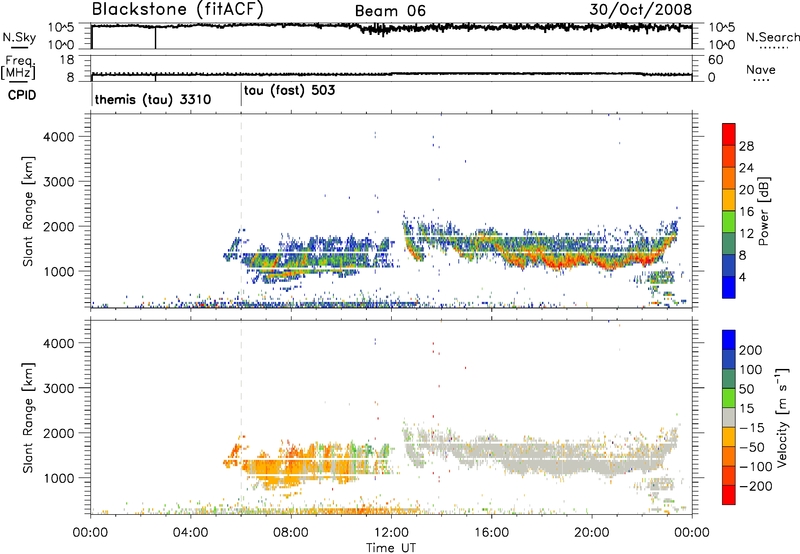Screen dimensions: 800x554
Task: Click the '3000' tick on the velocity panel axis
Action: [59, 388]
